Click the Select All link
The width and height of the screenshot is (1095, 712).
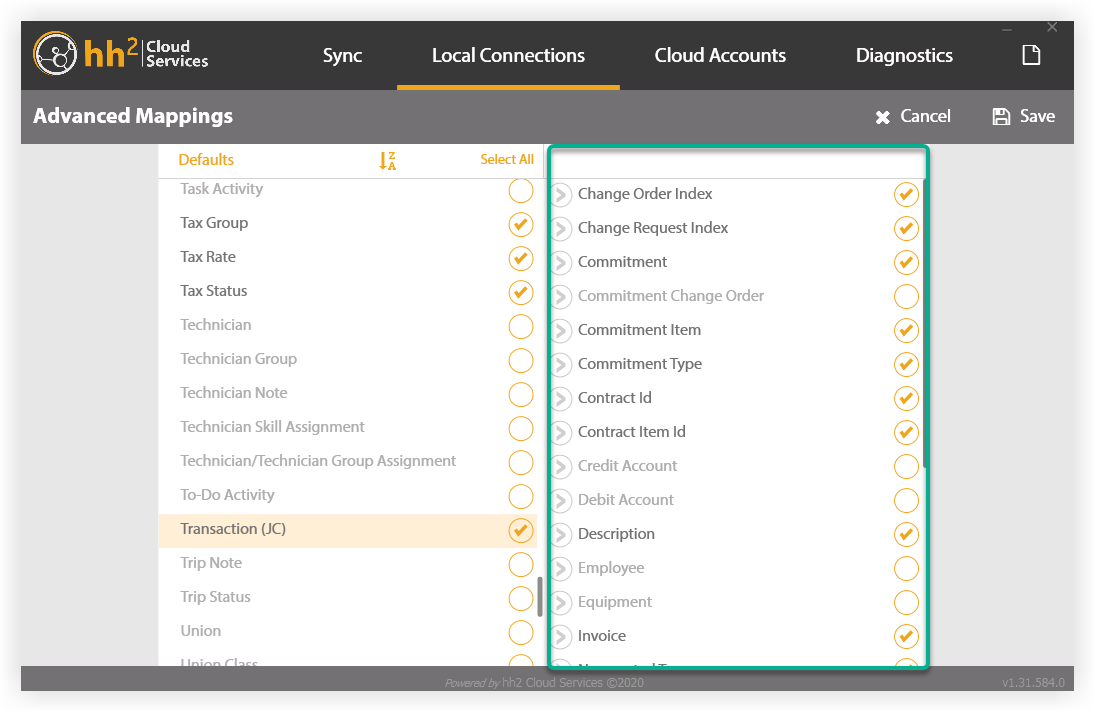click(x=506, y=160)
